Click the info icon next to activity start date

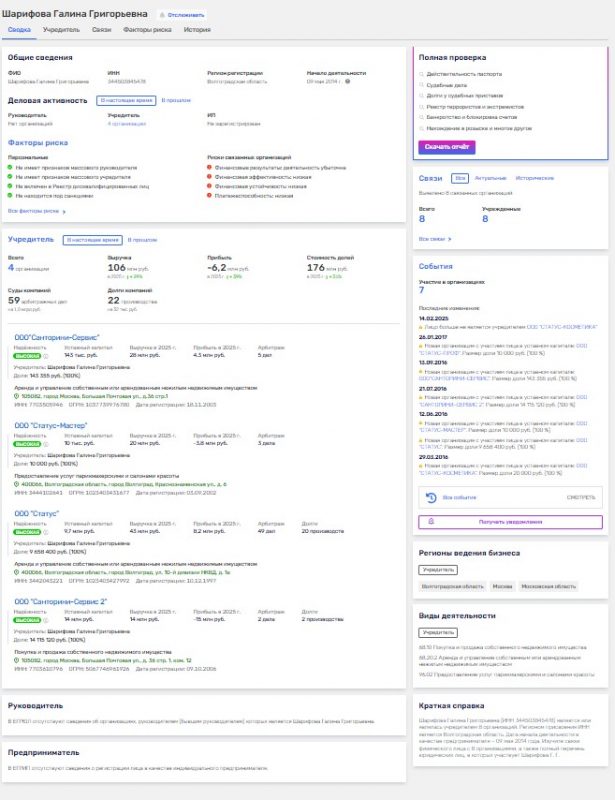(346, 81)
